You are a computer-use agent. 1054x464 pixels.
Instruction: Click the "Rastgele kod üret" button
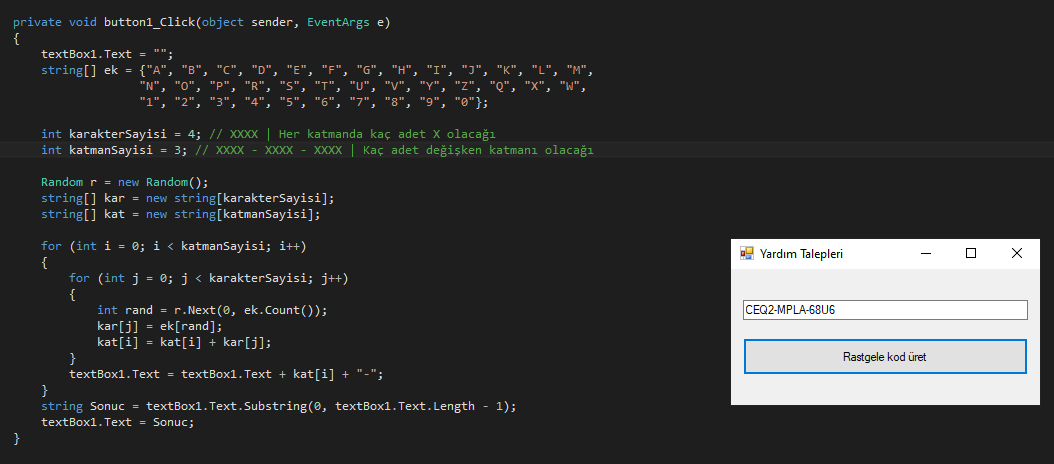click(x=885, y=356)
